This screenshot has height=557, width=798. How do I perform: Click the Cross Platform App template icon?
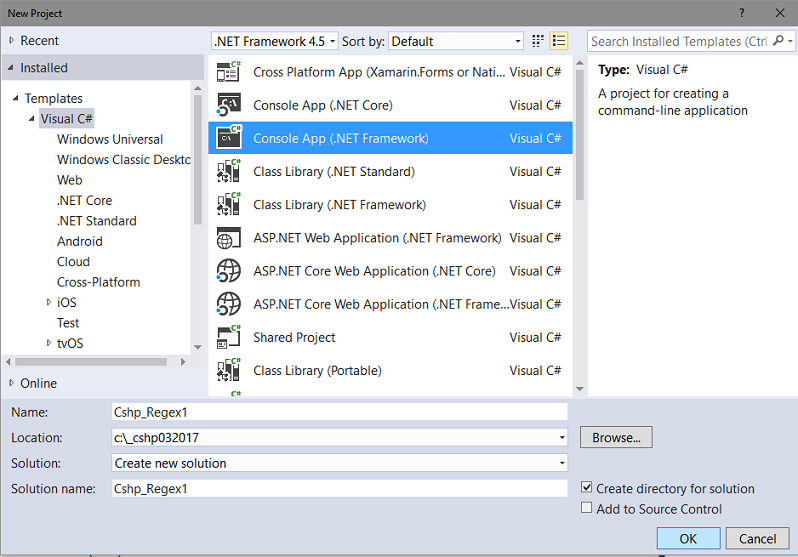click(229, 72)
